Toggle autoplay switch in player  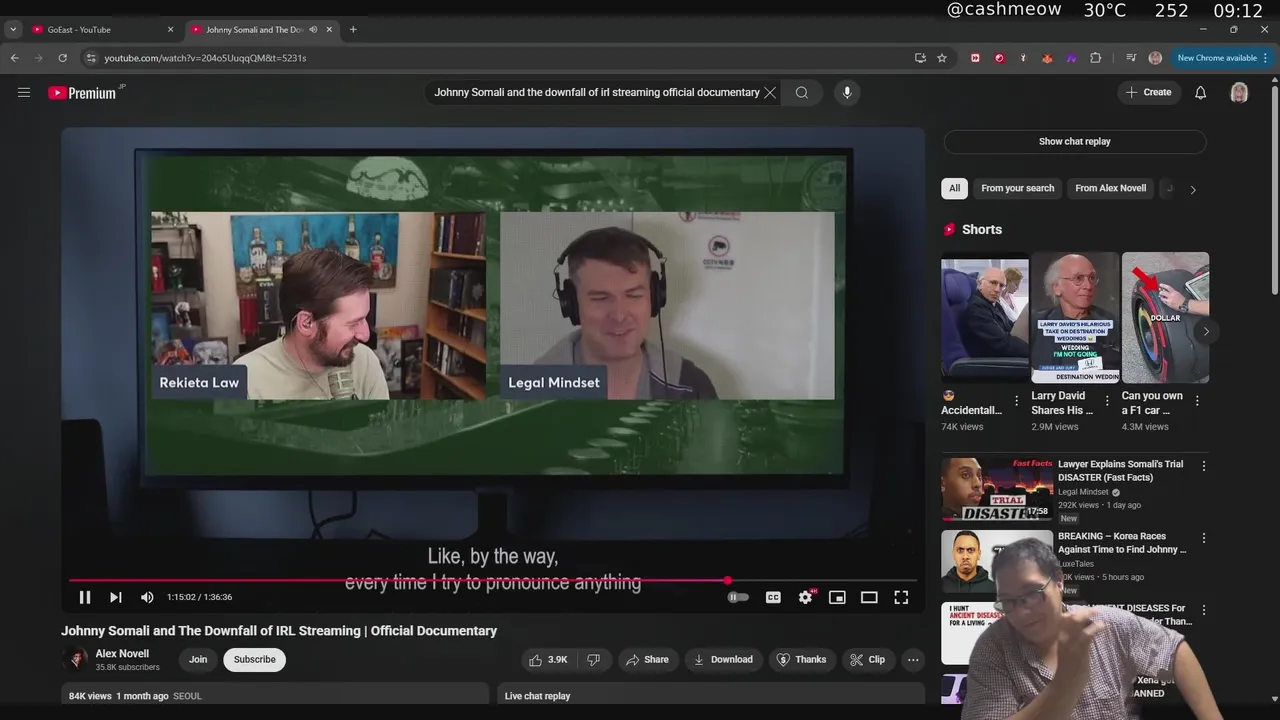[738, 597]
